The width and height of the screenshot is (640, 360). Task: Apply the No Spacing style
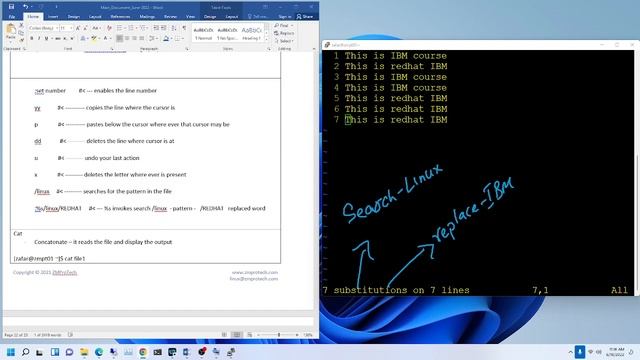point(227,33)
